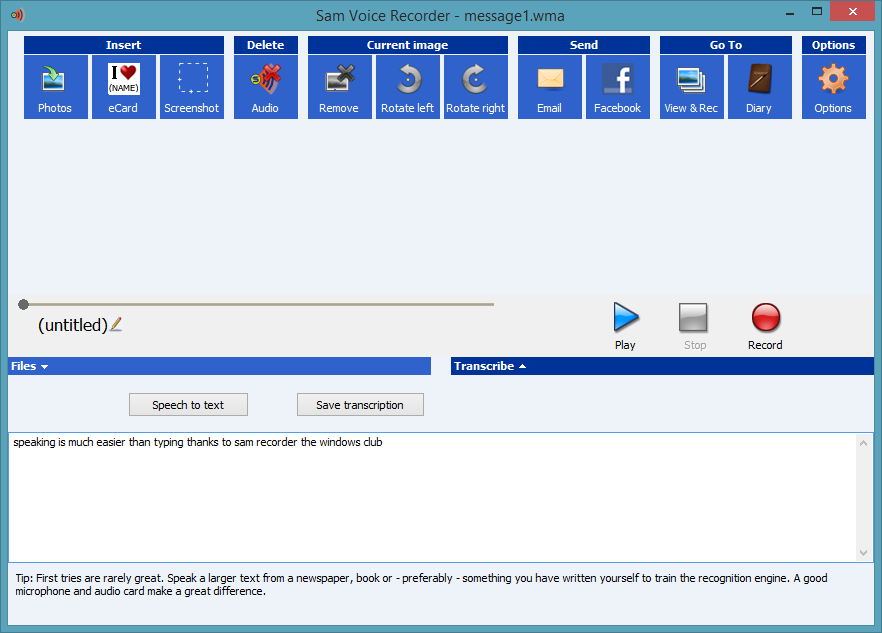Screen dimensions: 882x633
Task: Expand the Files panel
Action: click(x=219, y=366)
